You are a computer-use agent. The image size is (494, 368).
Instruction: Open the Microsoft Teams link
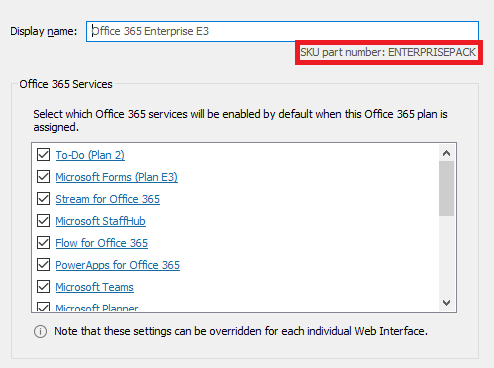pyautogui.click(x=94, y=287)
